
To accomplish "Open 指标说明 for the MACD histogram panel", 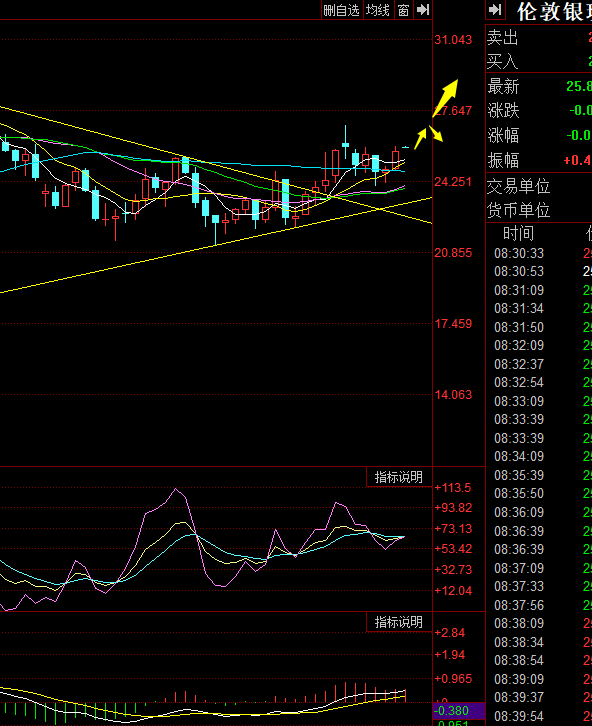I will [x=399, y=622].
